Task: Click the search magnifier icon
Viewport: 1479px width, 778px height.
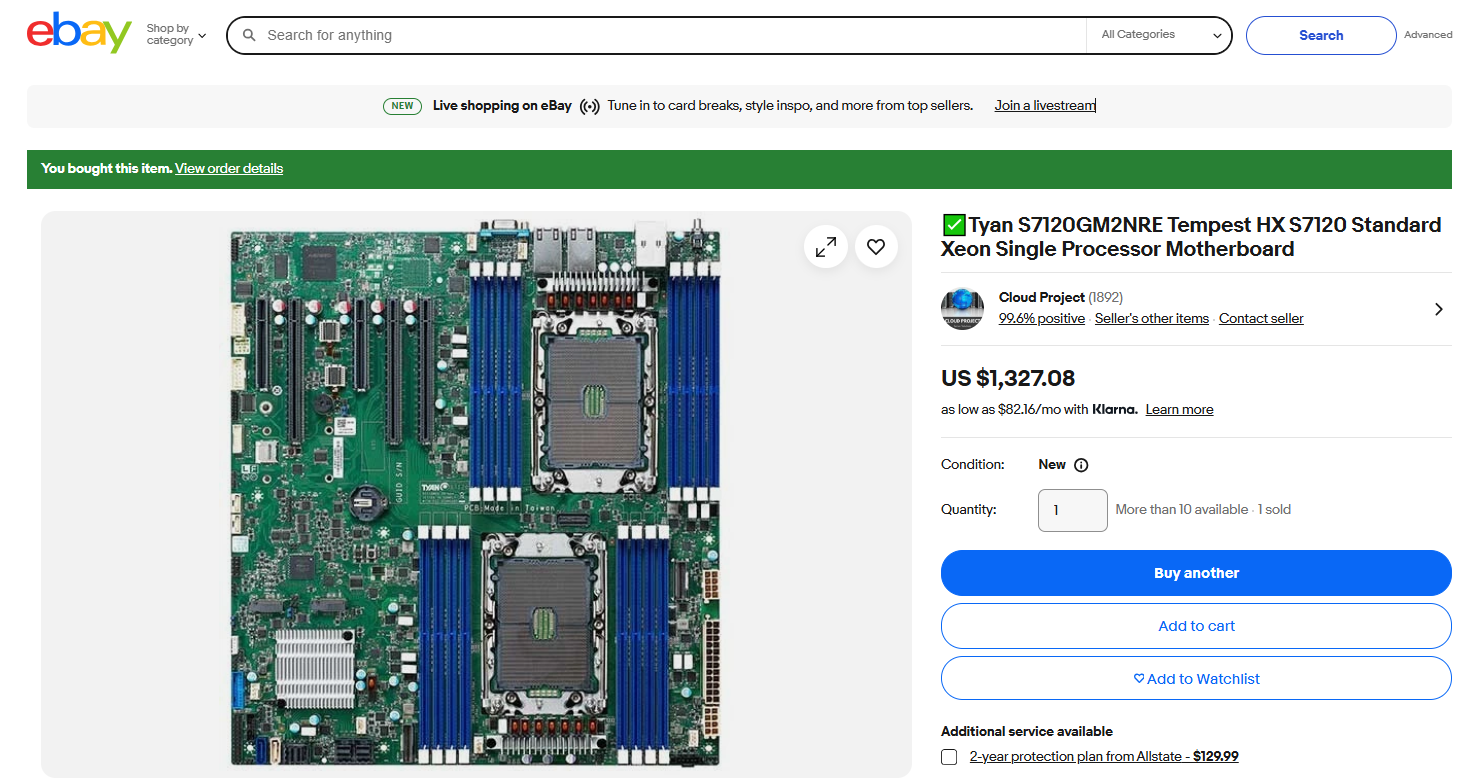Action: click(x=249, y=35)
